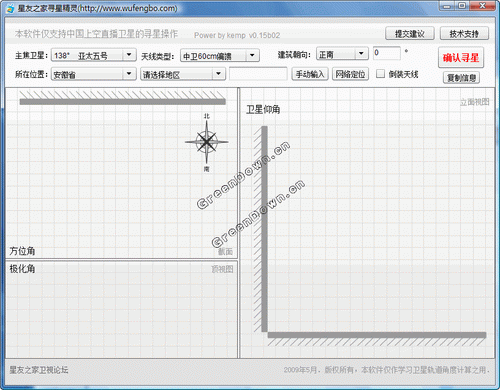Click the 网络定位 network locate button
500x390 pixels.
(350, 74)
